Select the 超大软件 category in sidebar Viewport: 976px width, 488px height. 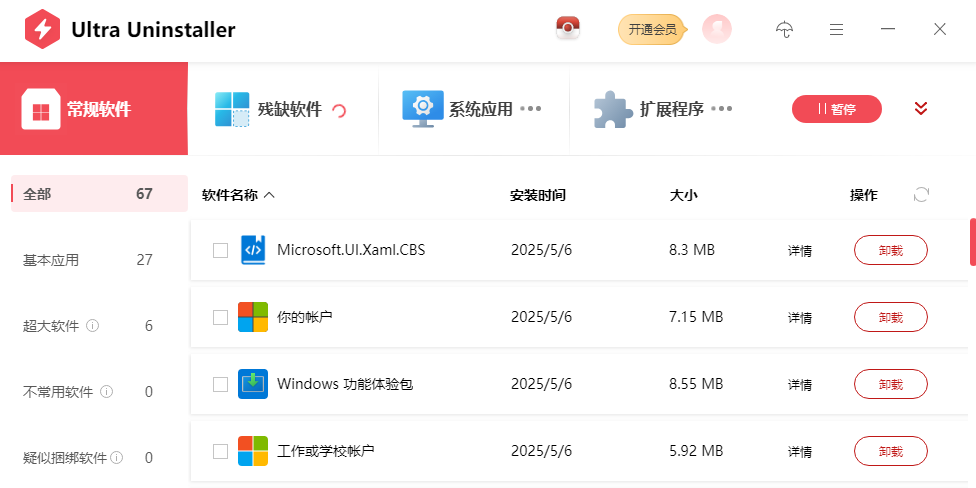pos(100,326)
